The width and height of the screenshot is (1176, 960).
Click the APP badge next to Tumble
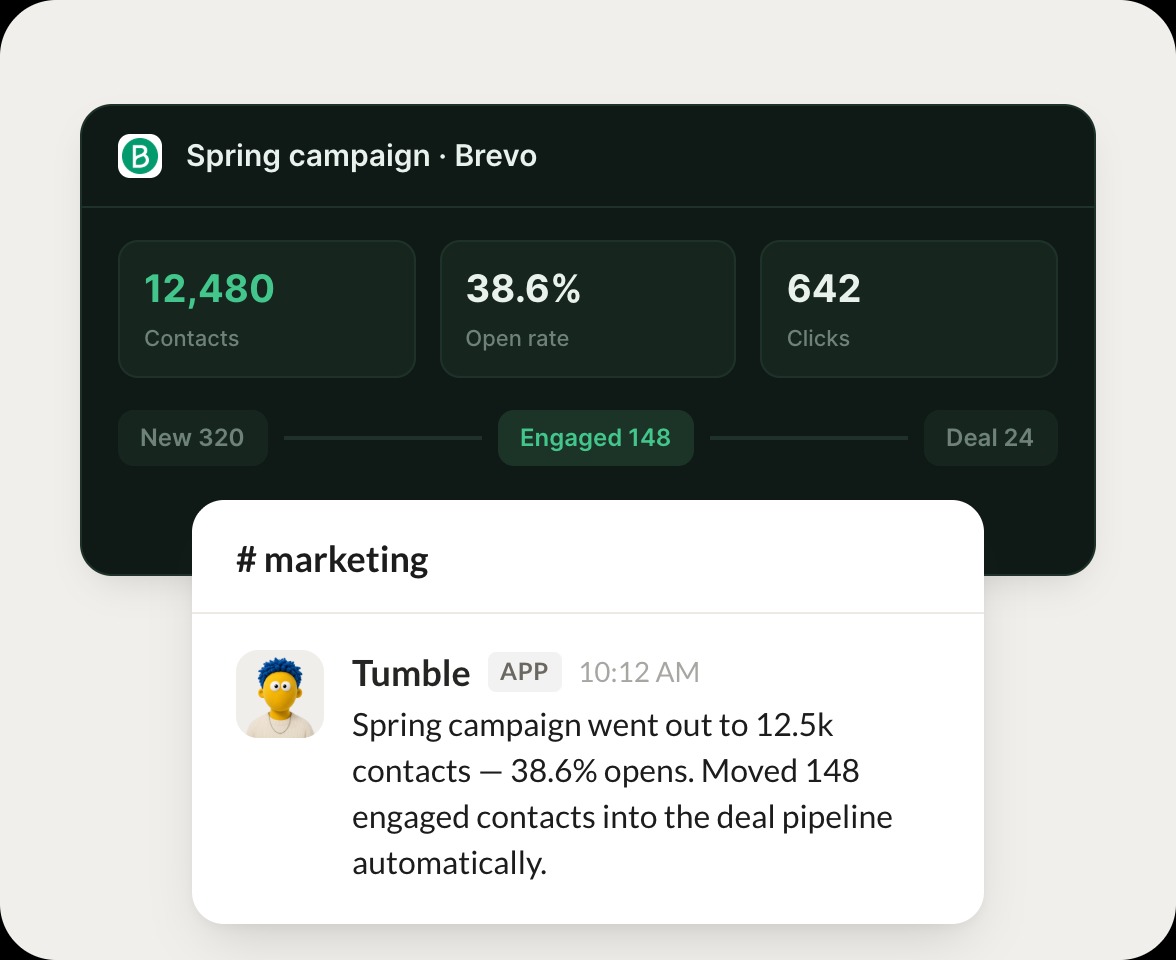click(524, 672)
